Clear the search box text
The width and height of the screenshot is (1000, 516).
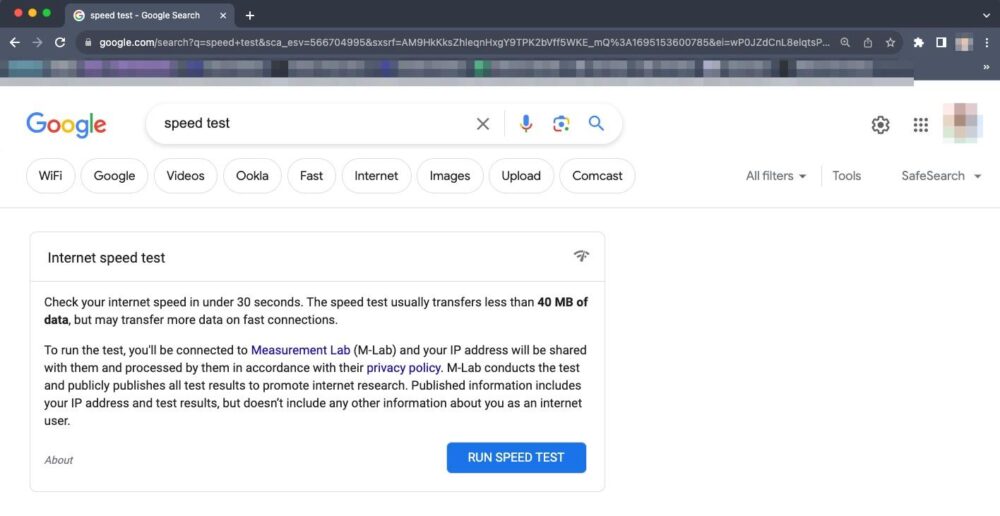click(x=483, y=124)
